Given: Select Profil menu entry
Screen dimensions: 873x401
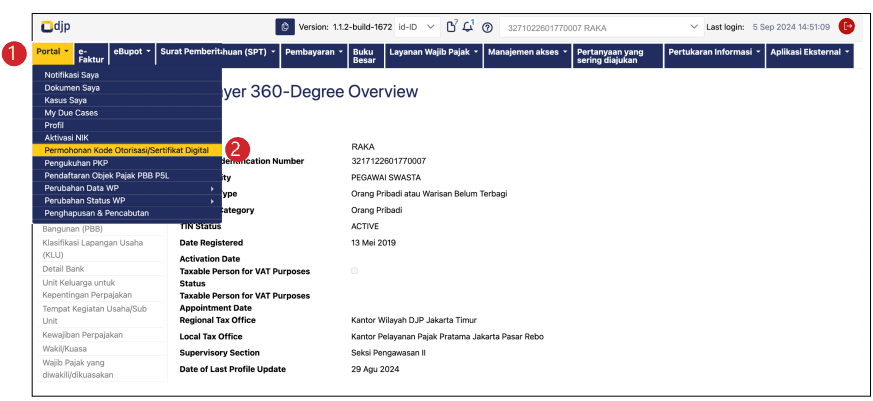Looking at the screenshot, I should pos(127,125).
